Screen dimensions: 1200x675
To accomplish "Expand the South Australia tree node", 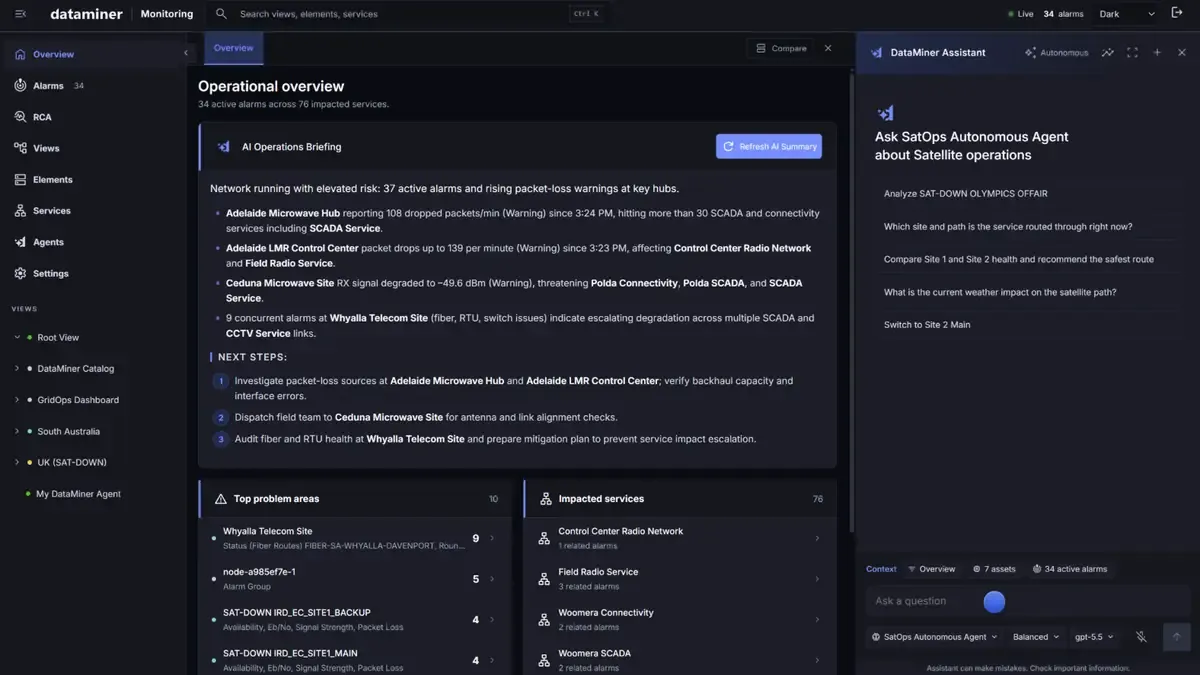I will coord(17,432).
